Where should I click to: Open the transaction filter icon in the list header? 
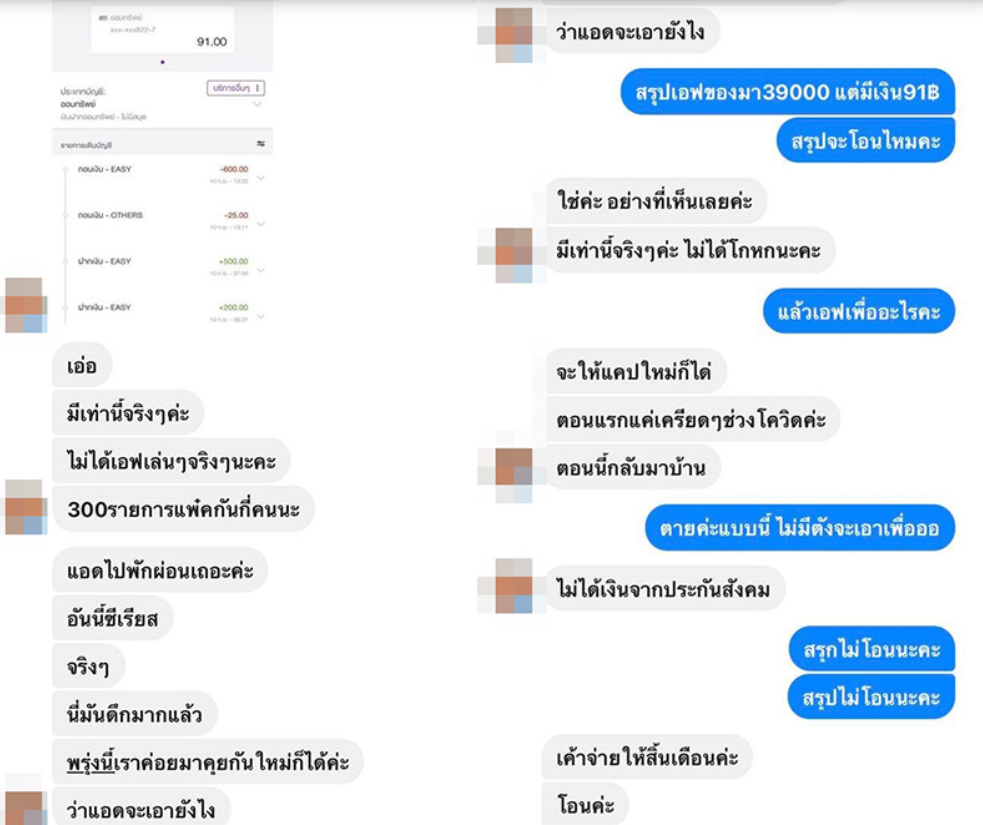coord(261,144)
